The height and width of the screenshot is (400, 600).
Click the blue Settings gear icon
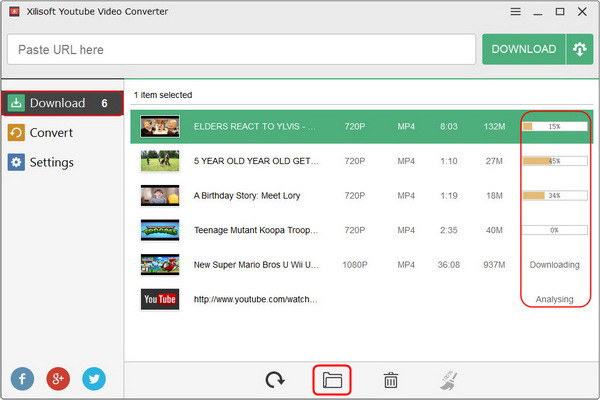[x=16, y=162]
